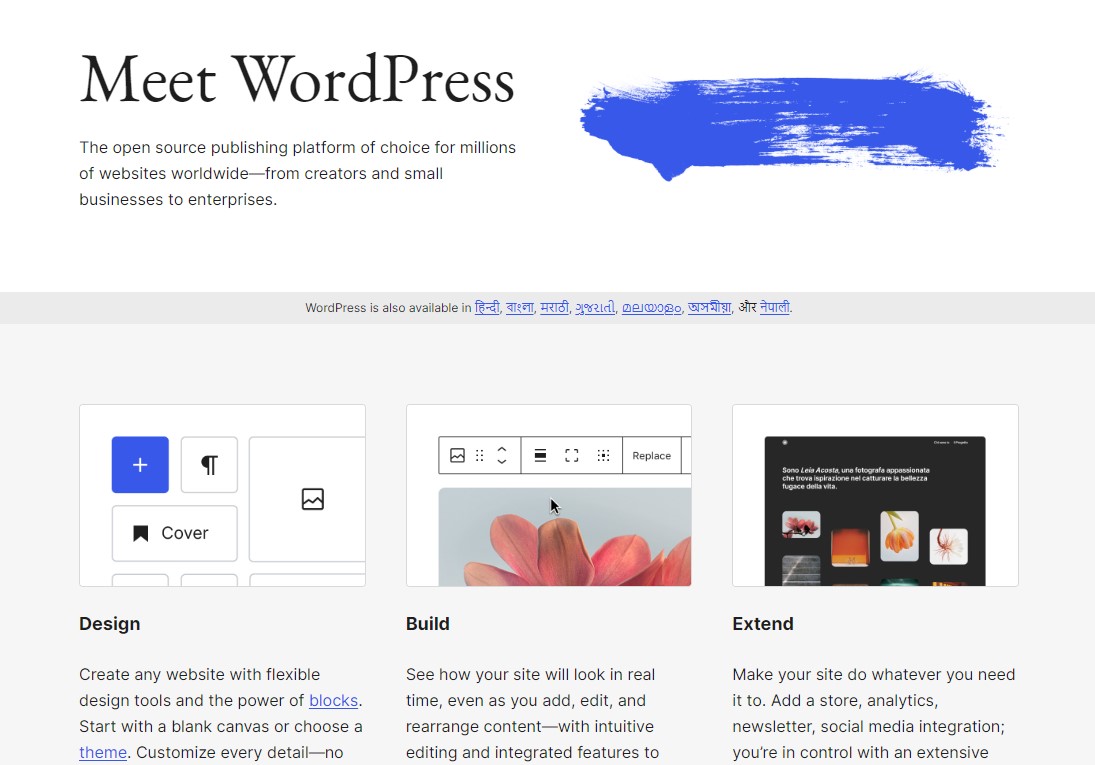Click the Replace button in toolbar

[652, 456]
